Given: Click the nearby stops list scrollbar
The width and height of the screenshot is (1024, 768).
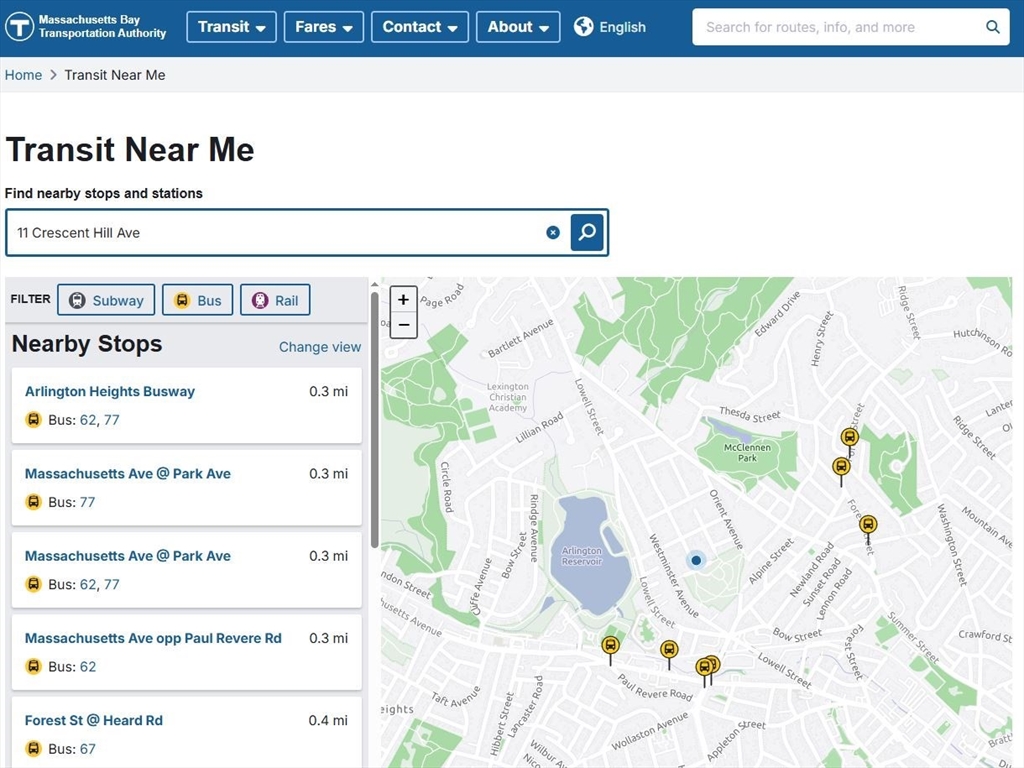Looking at the screenshot, I should pos(374,420).
